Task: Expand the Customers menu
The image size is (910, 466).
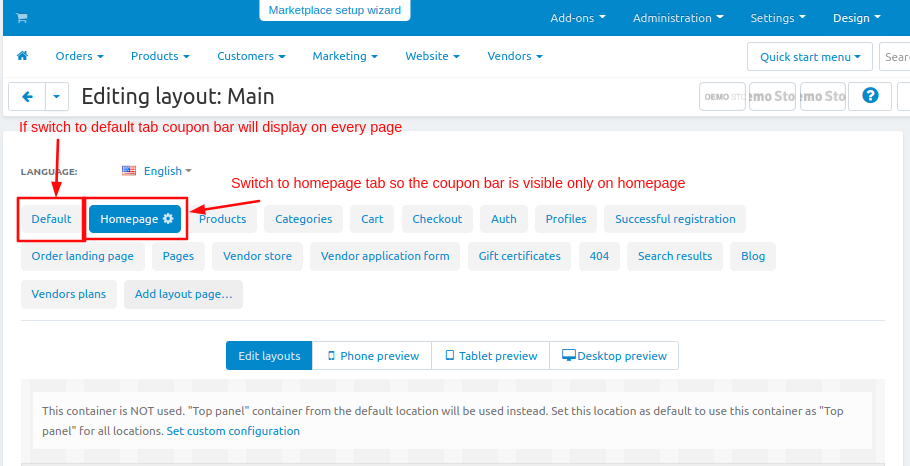Action: coord(251,56)
